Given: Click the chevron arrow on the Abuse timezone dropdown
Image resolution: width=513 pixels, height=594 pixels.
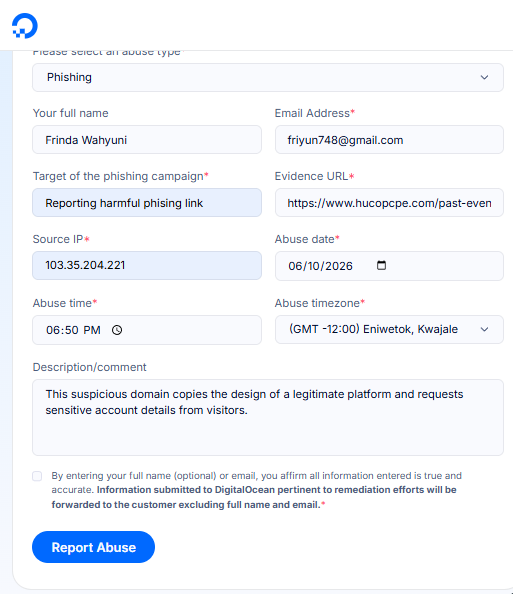Looking at the screenshot, I should point(484,329).
